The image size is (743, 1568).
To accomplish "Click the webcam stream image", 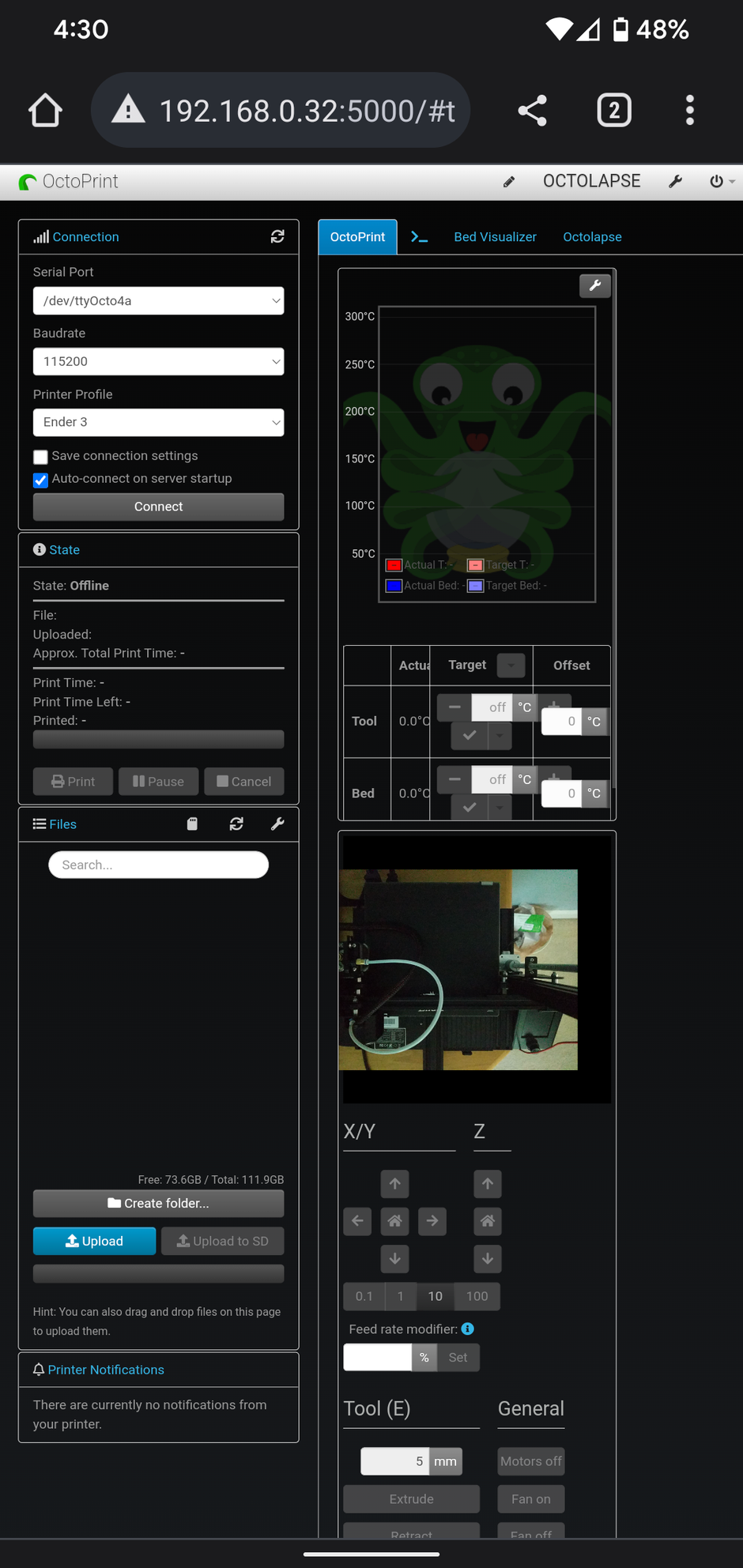I will click(x=458, y=970).
